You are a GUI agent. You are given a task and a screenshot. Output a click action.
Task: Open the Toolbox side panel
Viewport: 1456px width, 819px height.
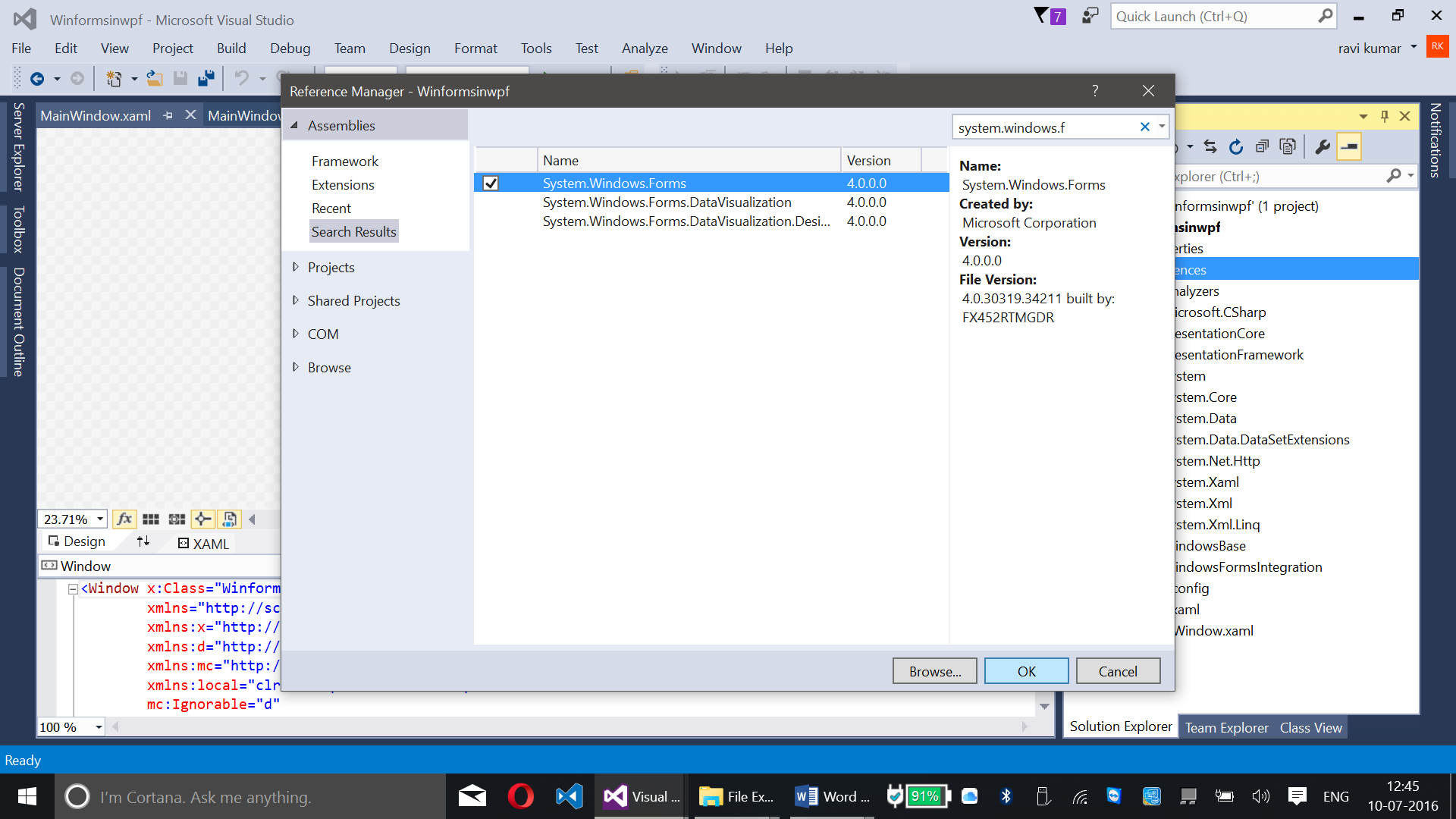point(18,229)
